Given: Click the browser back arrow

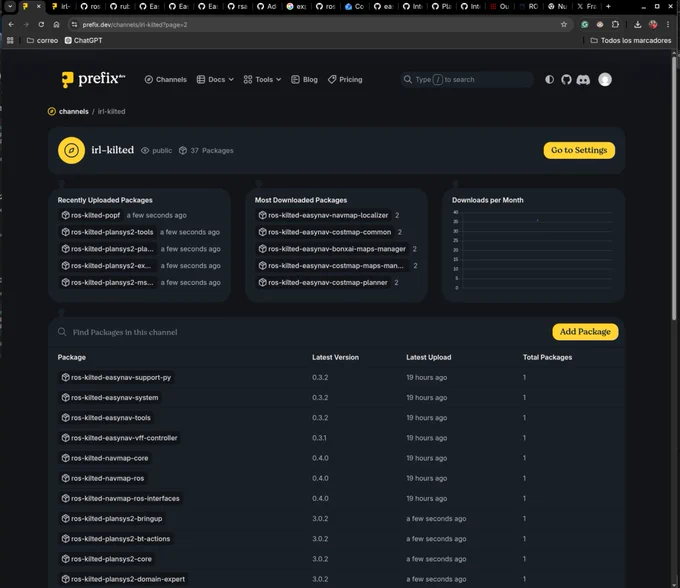Looking at the screenshot, I should [11, 24].
